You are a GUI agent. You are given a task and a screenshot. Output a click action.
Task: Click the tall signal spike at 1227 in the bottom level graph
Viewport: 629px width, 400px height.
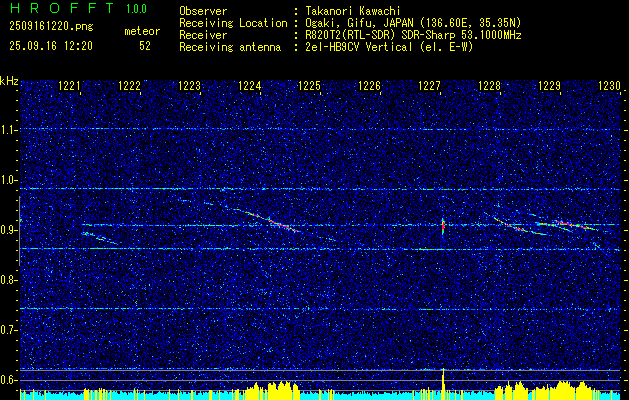point(443,384)
